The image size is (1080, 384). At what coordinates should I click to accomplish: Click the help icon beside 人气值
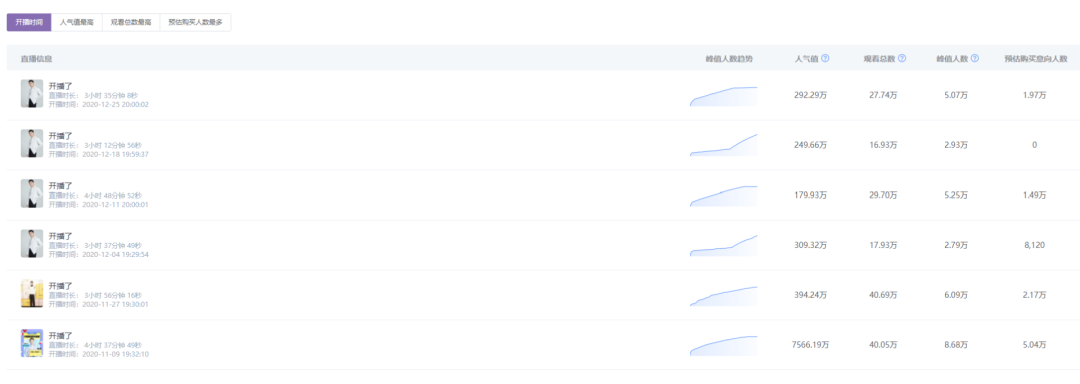pos(825,58)
